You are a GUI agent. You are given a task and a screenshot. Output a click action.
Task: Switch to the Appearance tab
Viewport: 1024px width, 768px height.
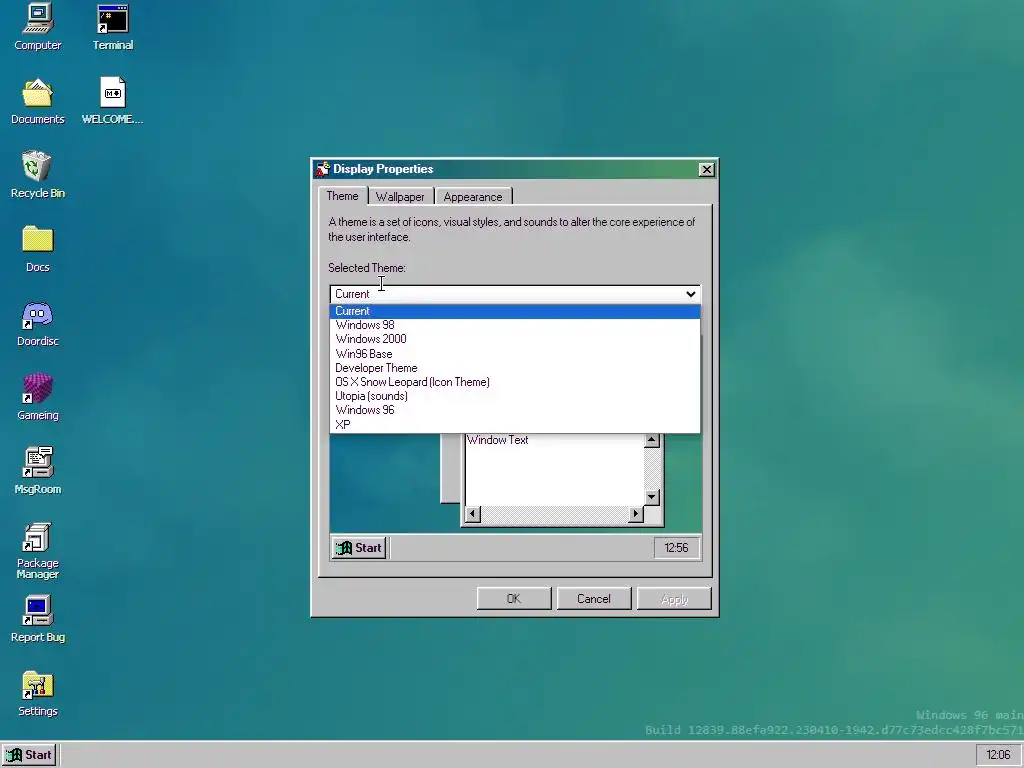click(473, 197)
